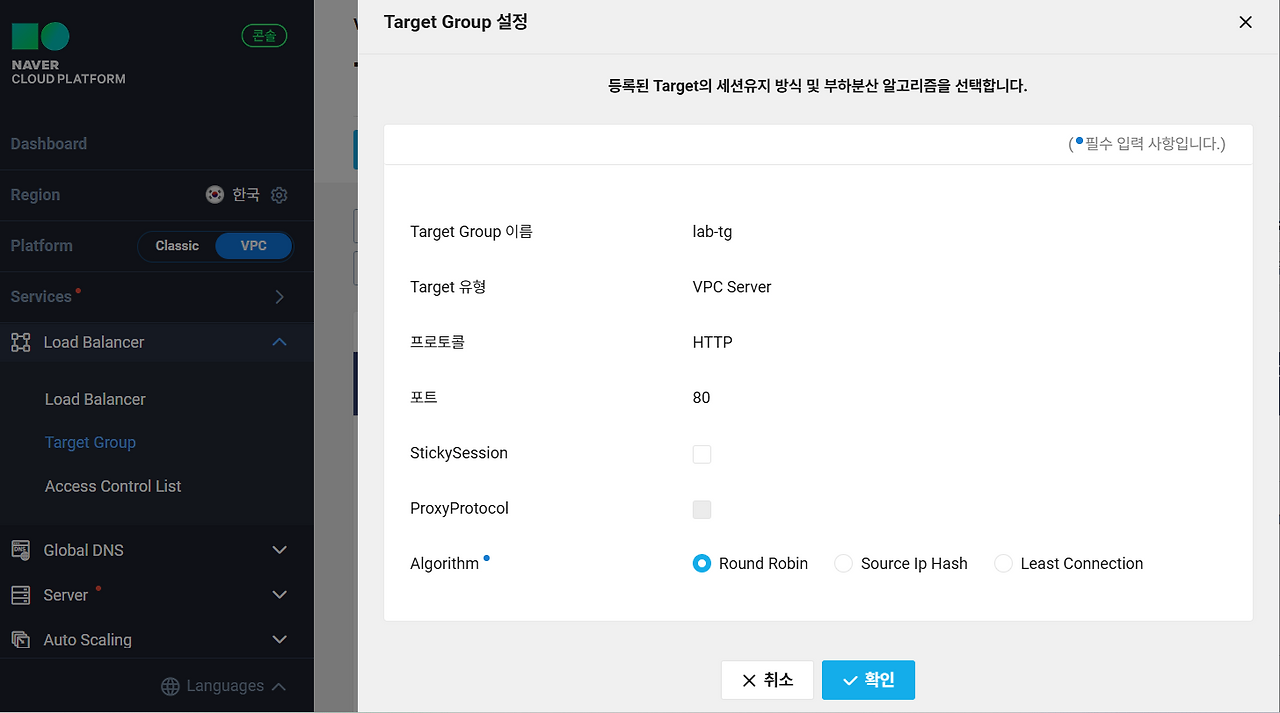Open region settings gear icon

[279, 195]
